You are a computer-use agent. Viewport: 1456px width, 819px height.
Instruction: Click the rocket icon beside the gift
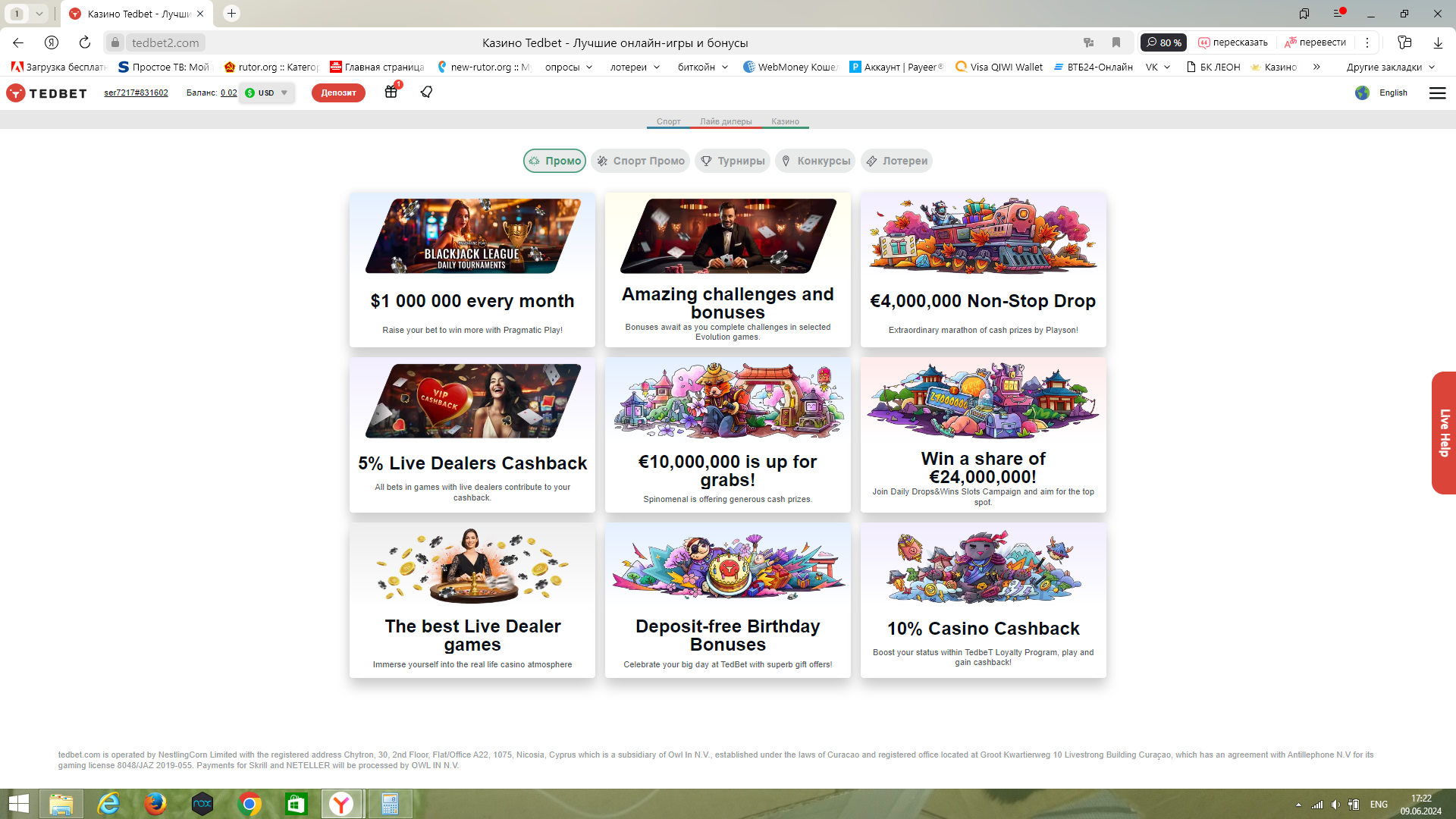pyautogui.click(x=426, y=92)
